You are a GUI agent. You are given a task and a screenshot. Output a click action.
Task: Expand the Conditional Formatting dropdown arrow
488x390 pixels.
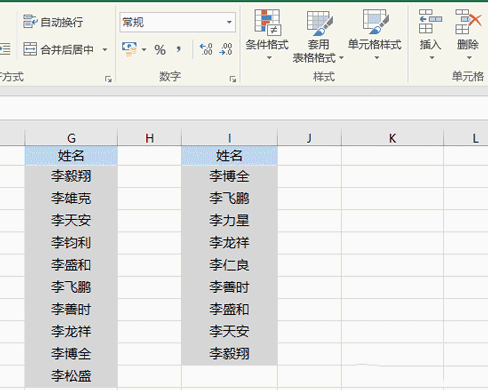coord(269,58)
